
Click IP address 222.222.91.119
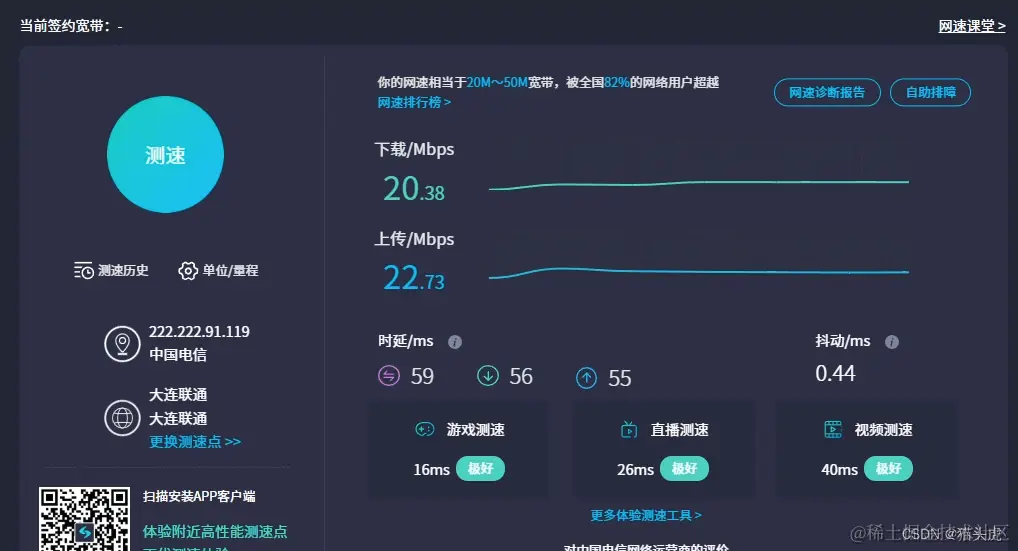click(x=199, y=332)
